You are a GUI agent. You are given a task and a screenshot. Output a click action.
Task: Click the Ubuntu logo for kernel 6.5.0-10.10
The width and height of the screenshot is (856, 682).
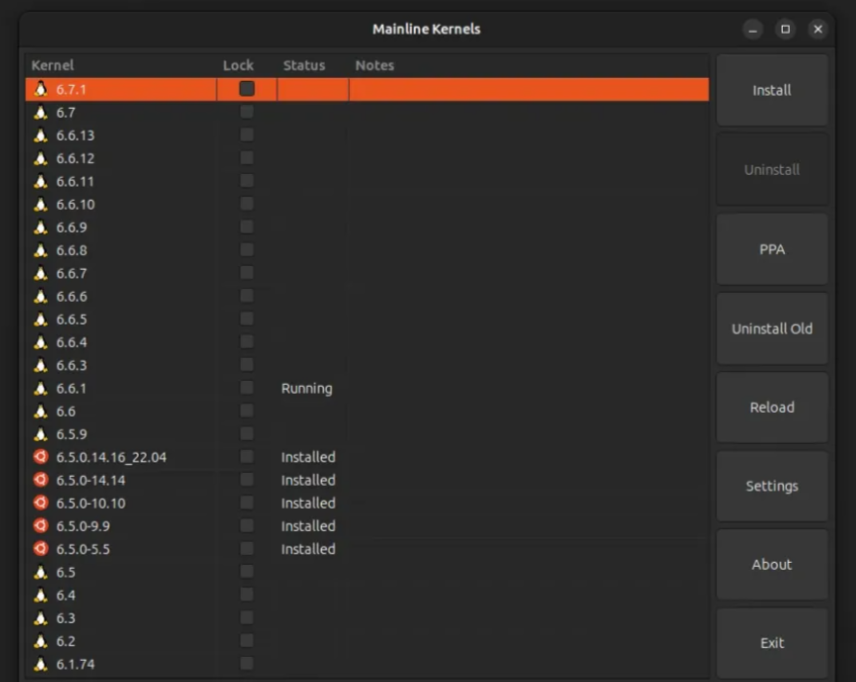click(x=40, y=502)
